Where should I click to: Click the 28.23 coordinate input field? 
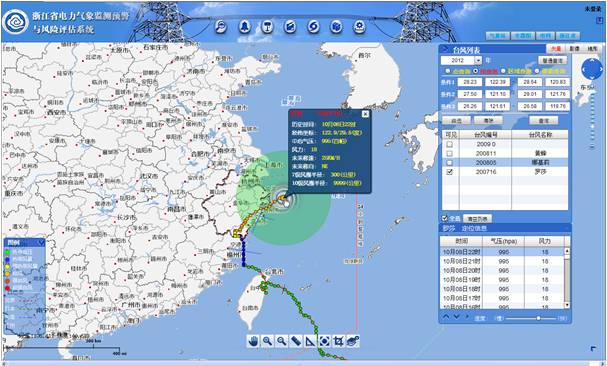pos(470,82)
